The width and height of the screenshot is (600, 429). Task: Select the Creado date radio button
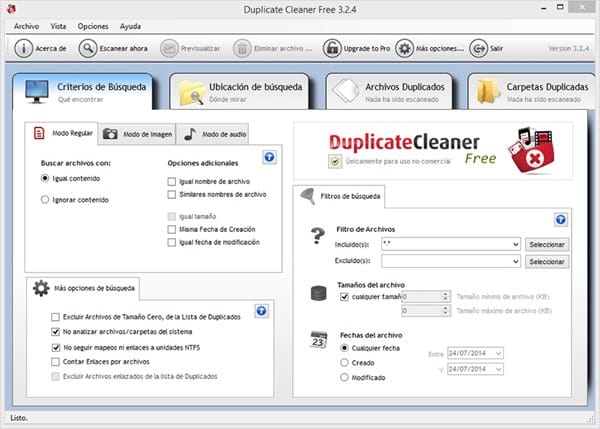click(x=344, y=362)
